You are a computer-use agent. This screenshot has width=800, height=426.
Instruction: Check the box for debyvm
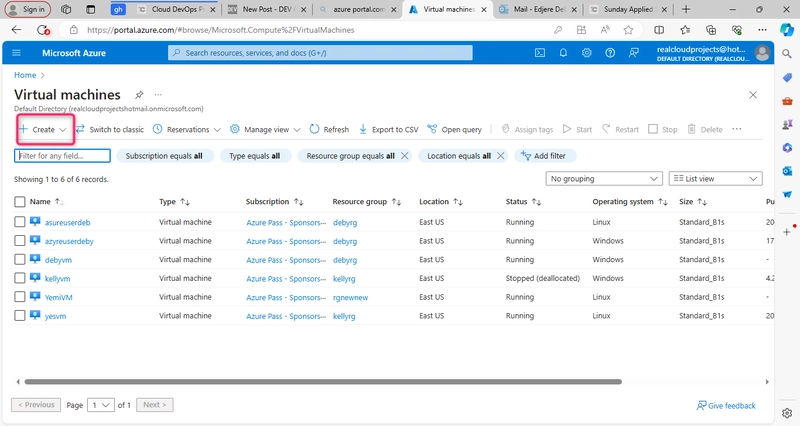[x=19, y=260]
